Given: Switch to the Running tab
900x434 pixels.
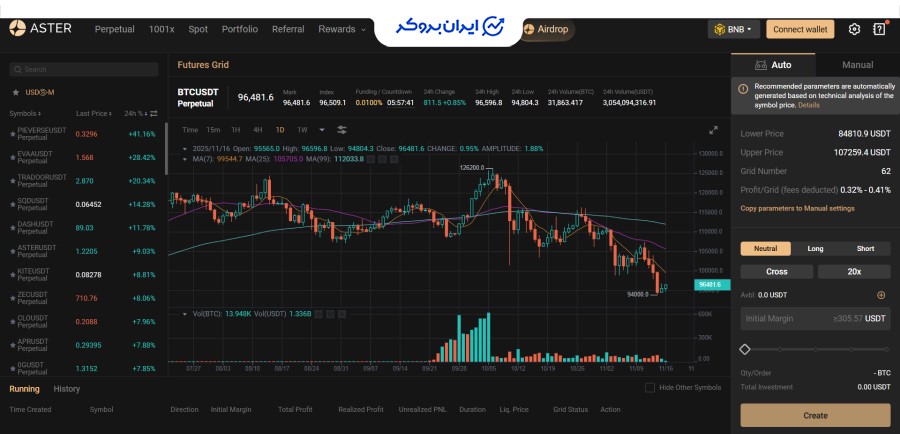Looking at the screenshot, I should tap(24, 389).
